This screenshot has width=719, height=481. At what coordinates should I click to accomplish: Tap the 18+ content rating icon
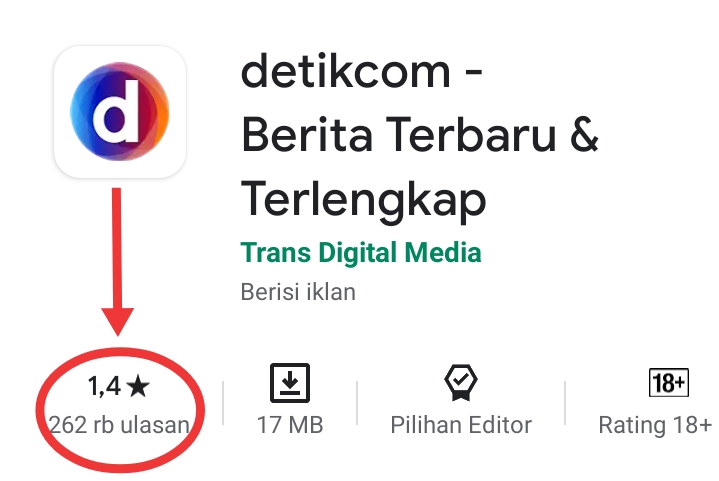point(669,382)
